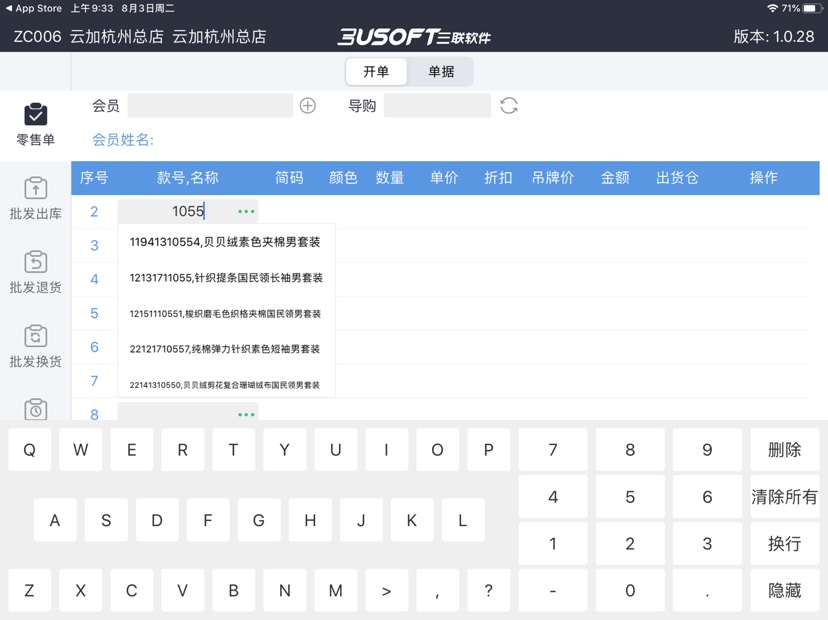Switch to the 单据 tab
This screenshot has height=620, width=828.
441,72
